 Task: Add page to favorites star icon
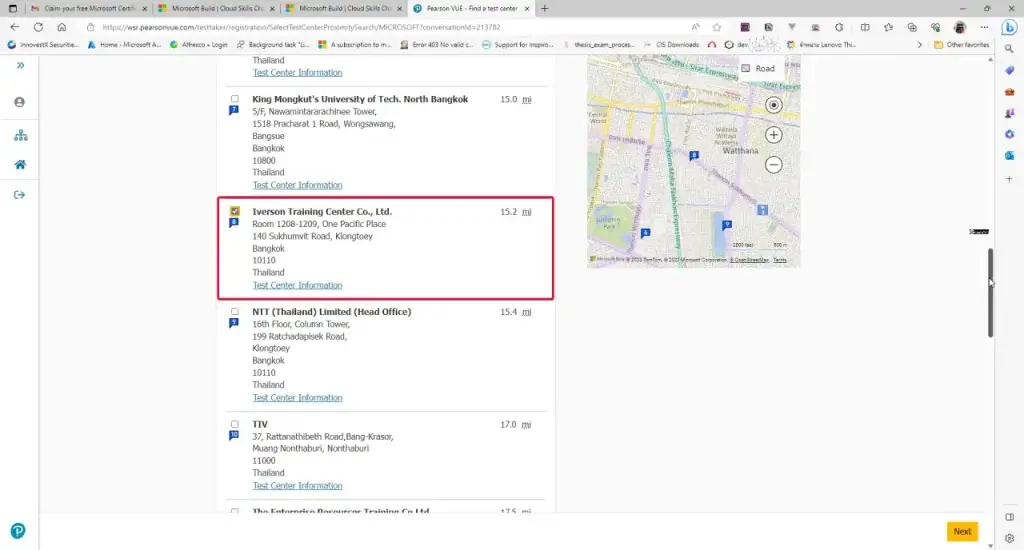click(x=717, y=27)
